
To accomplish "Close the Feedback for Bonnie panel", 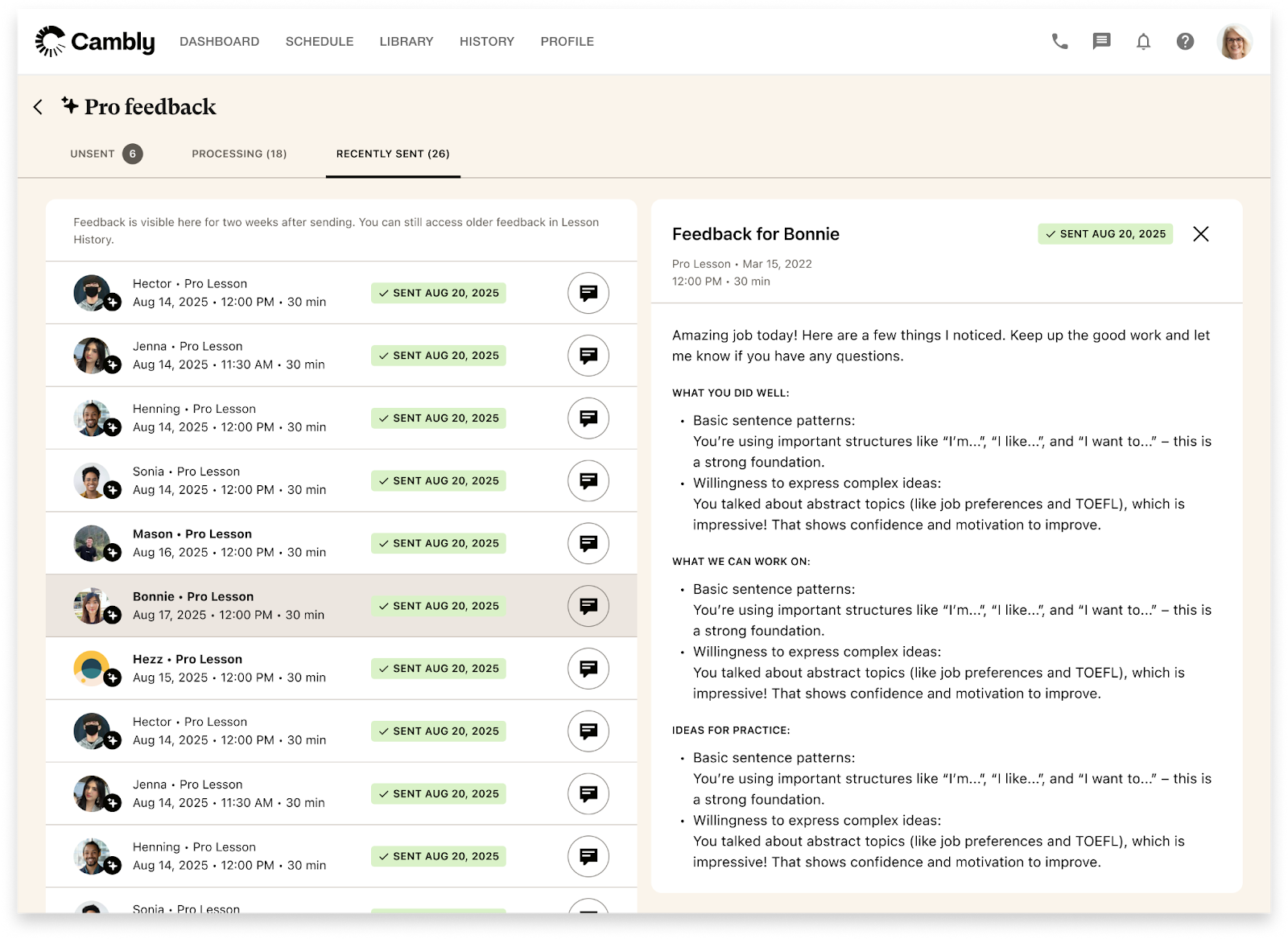I will point(1200,234).
